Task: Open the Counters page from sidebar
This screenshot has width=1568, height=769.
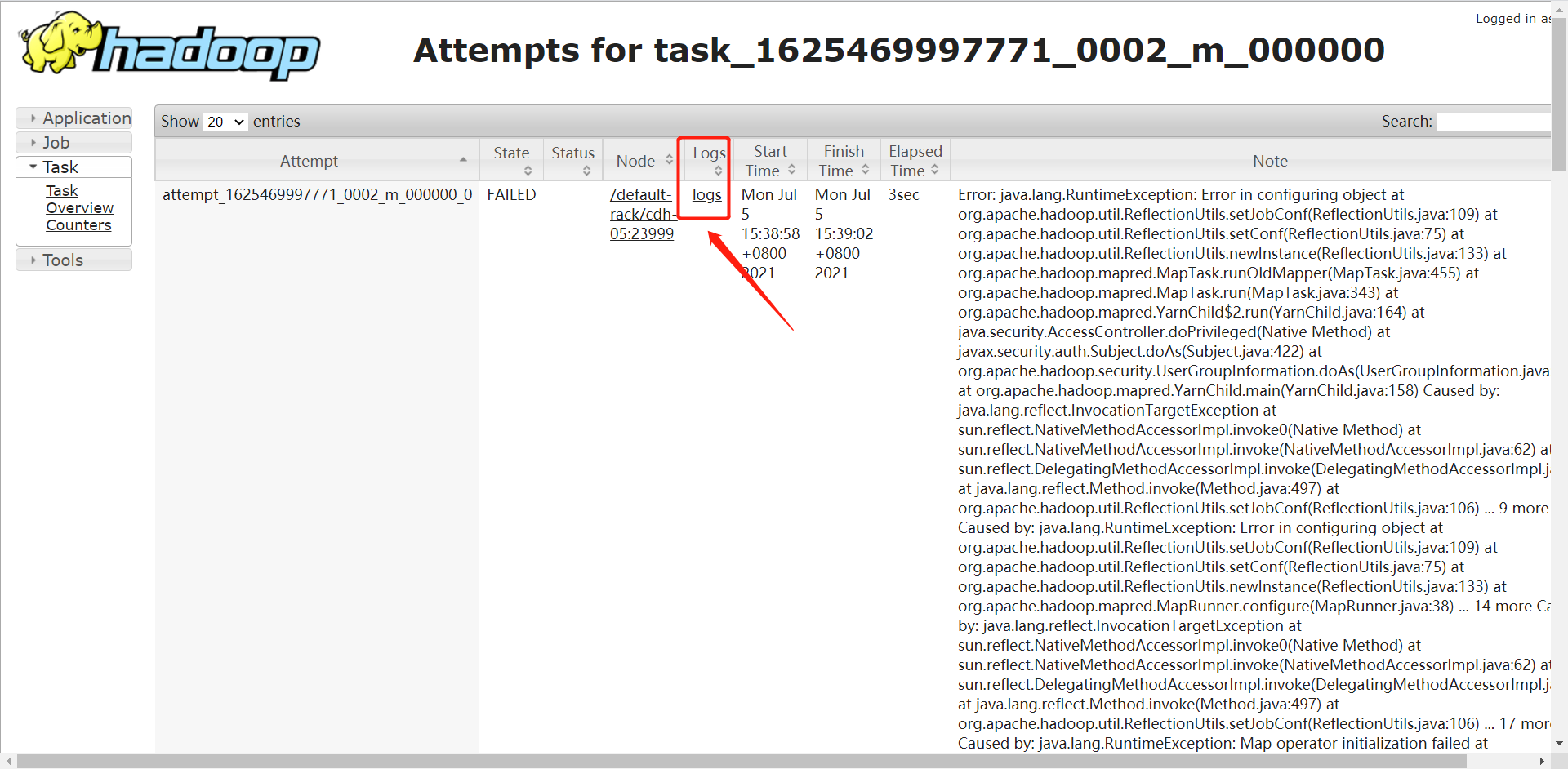Action: pos(78,225)
